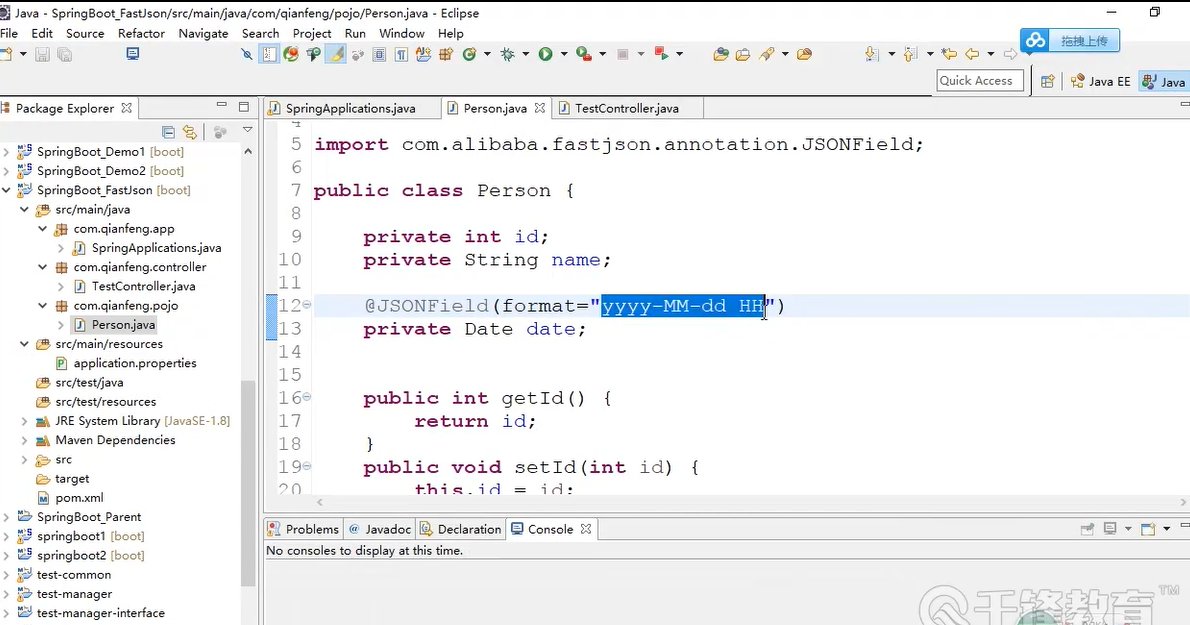The height and width of the screenshot is (625, 1190).
Task: Click the target folder in explorer
Action: [72, 479]
